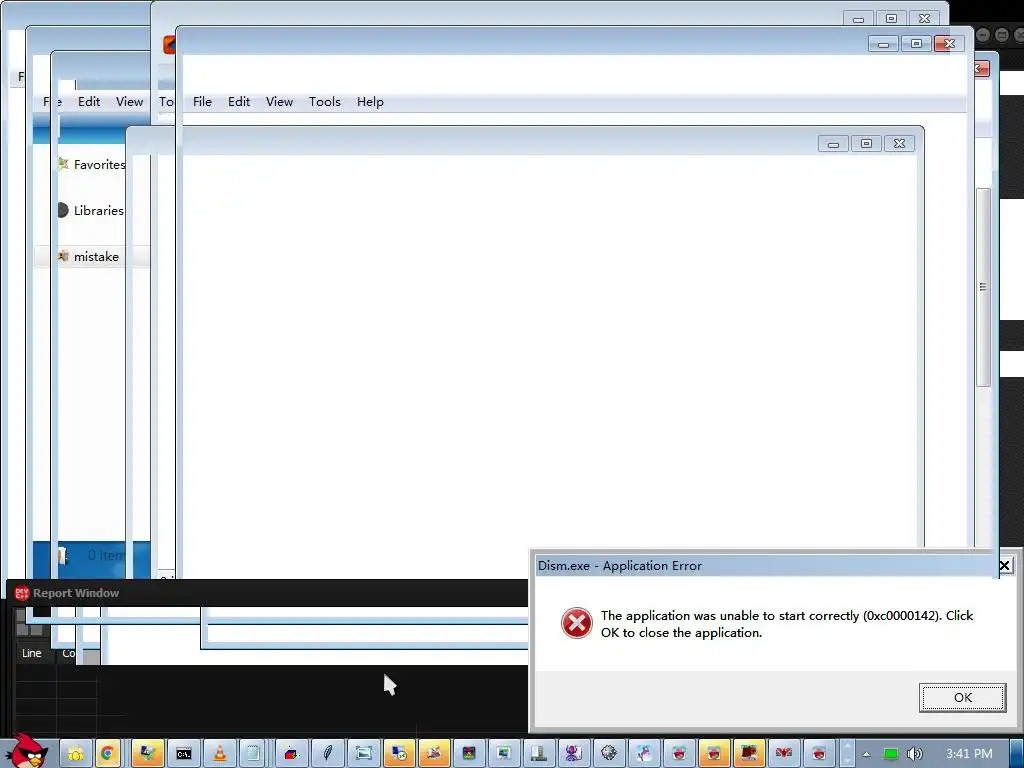Click the Dev-C++ icon in Report Window title

(x=22, y=593)
